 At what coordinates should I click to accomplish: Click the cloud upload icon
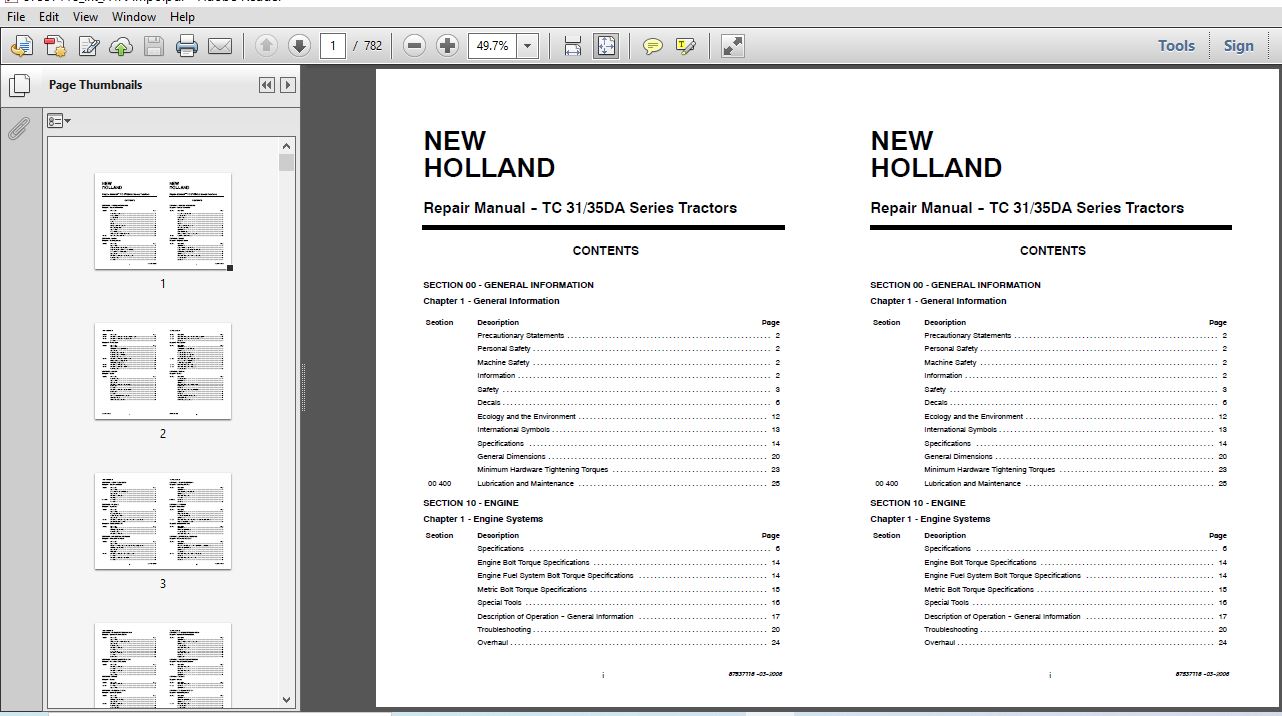121,46
